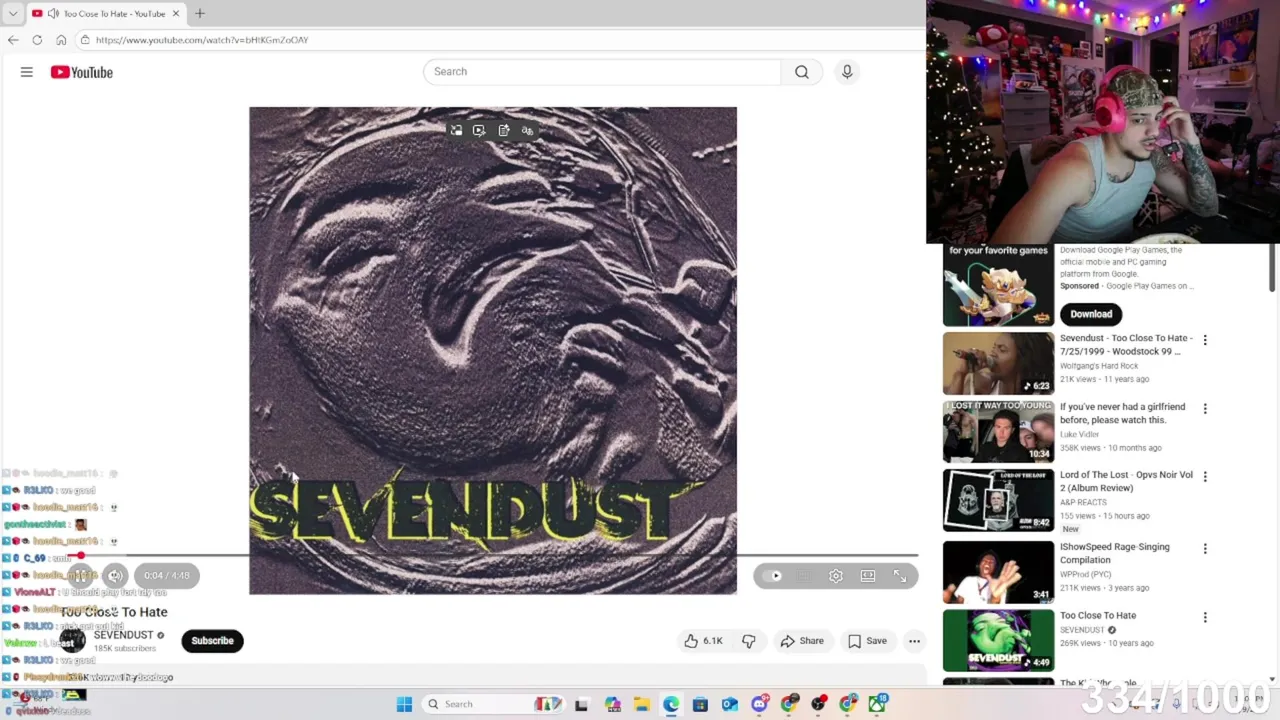The image size is (1280, 720).
Task: Click the translate overlay icon on video
Action: [x=528, y=131]
